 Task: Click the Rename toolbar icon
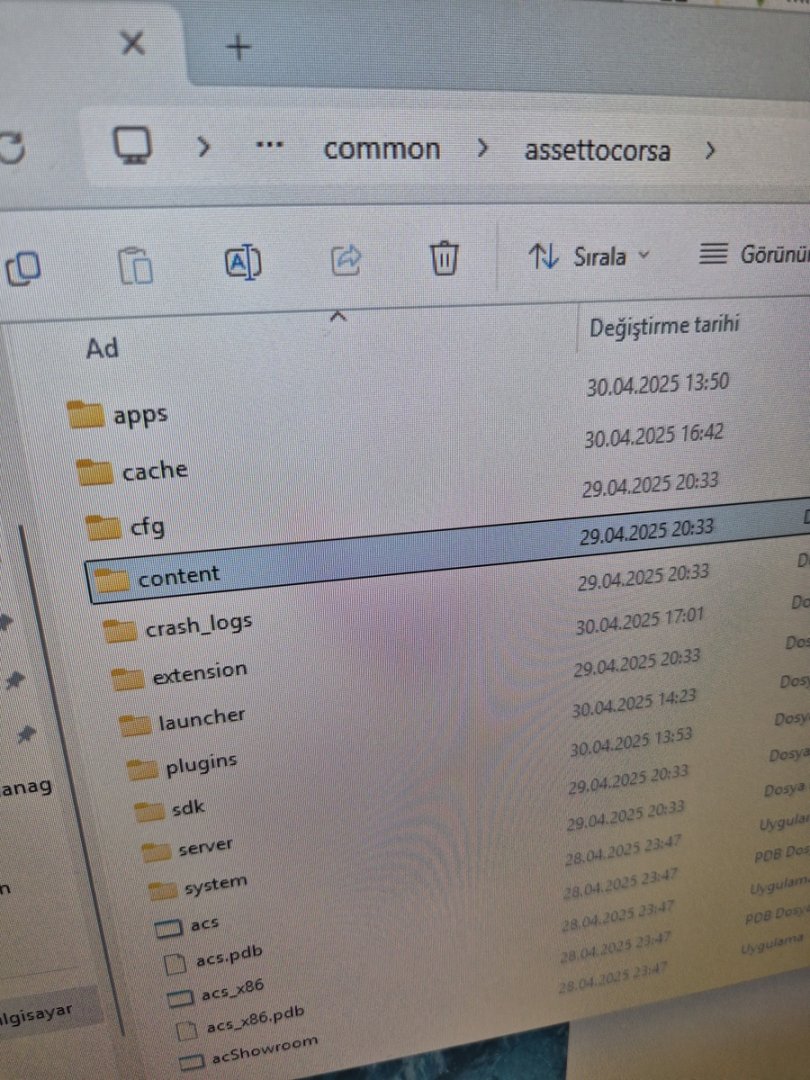[x=244, y=262]
